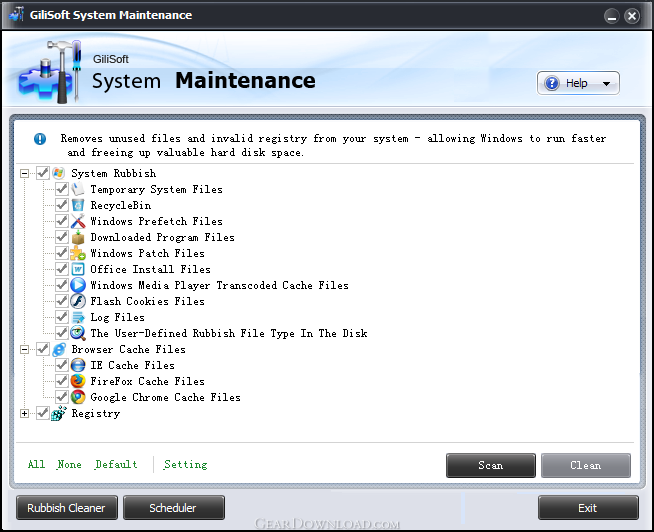The width and height of the screenshot is (654, 532).
Task: Toggle Windows Prefetch Files checkbox
Action: 62,221
